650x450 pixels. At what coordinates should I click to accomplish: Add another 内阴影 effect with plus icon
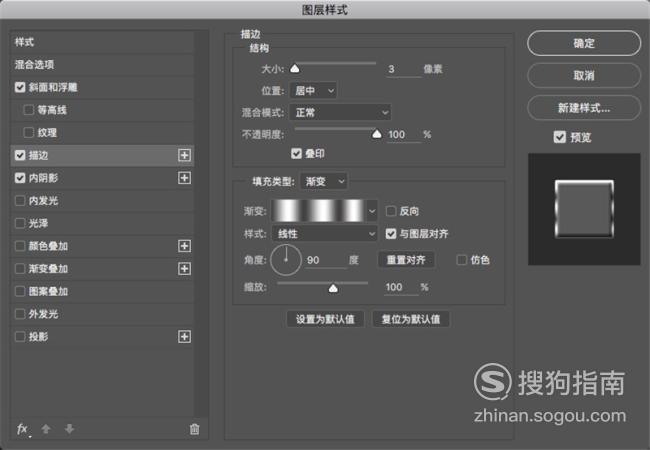[x=184, y=178]
